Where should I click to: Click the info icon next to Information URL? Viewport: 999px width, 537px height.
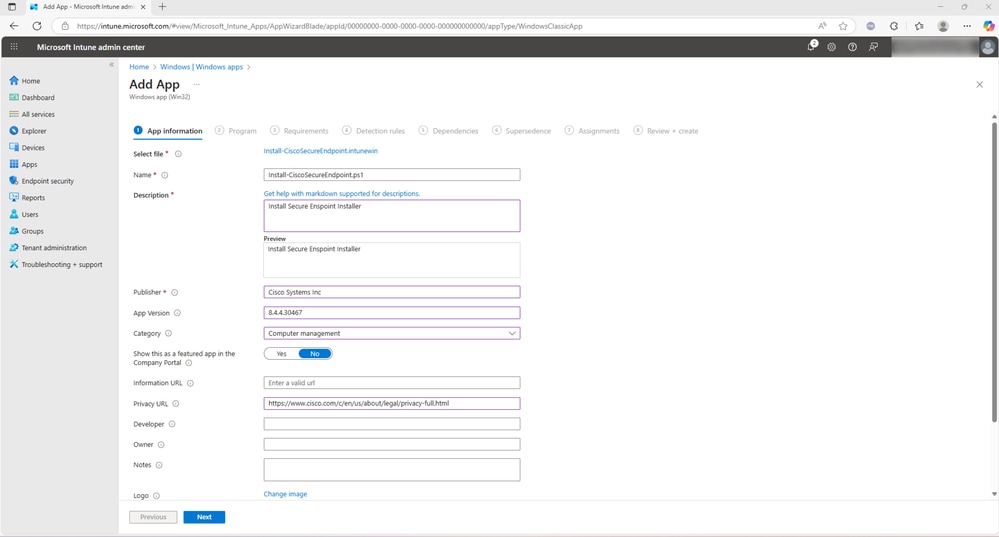[190, 383]
